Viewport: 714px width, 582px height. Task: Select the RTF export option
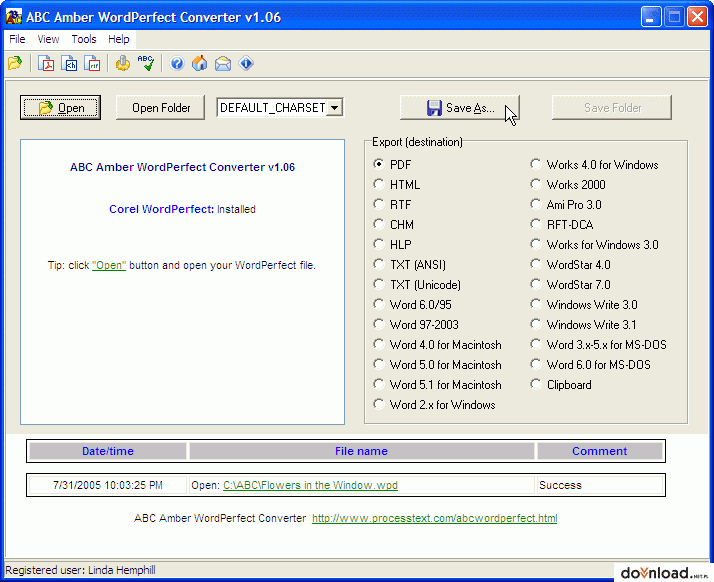pos(392,204)
